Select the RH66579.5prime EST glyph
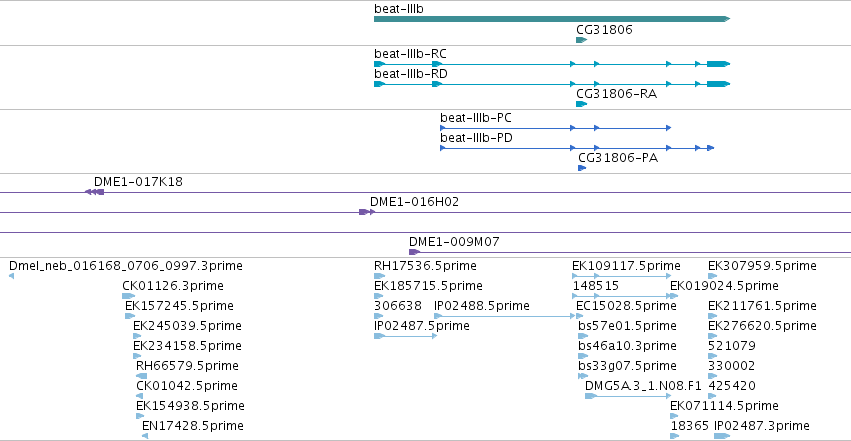 141,376
